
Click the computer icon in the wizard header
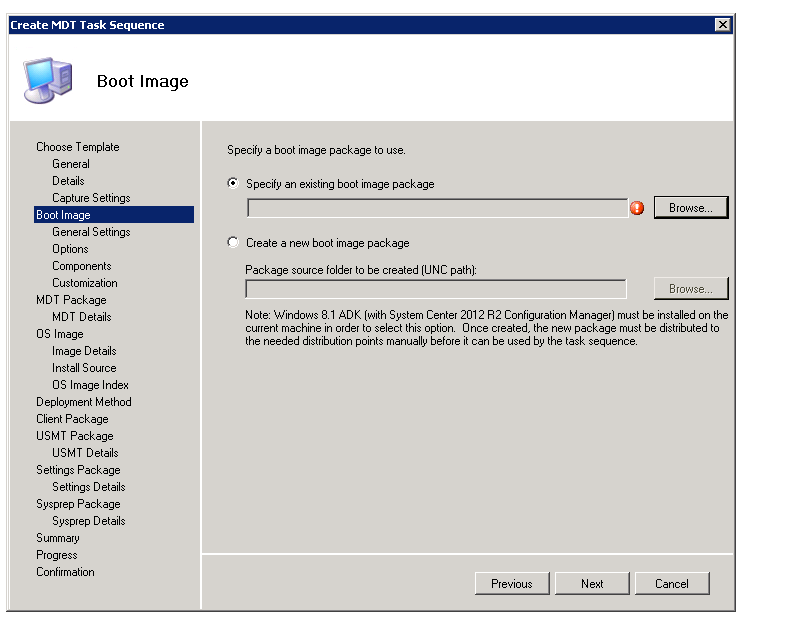47,81
